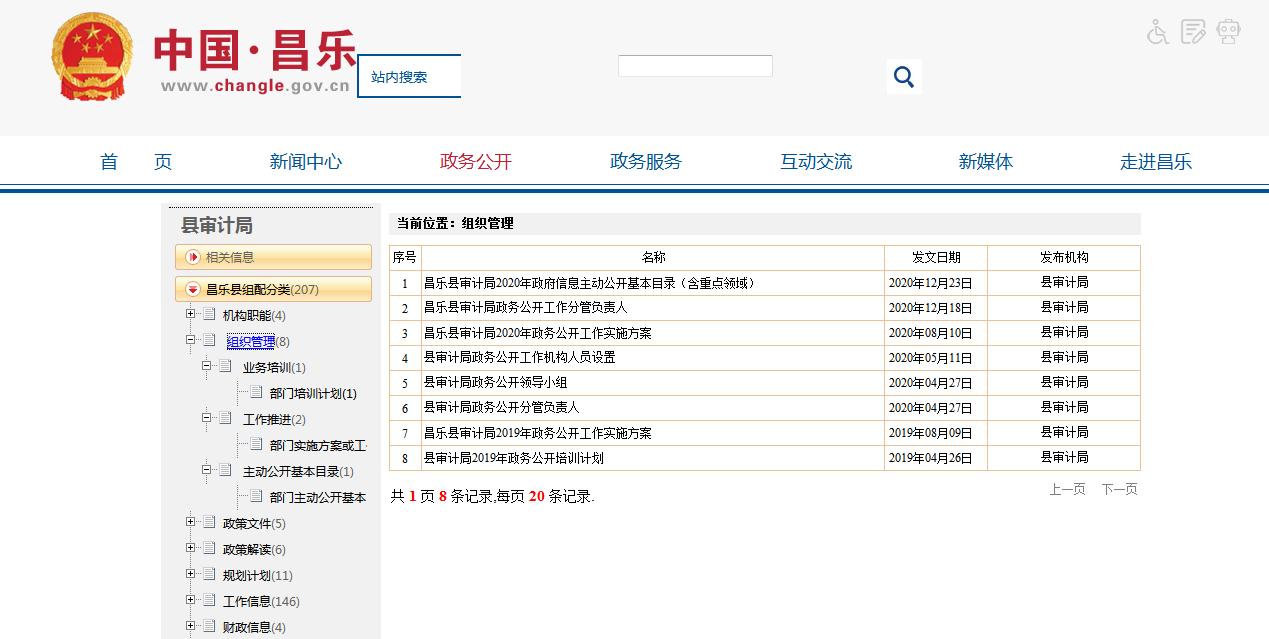The image size is (1269, 639).
Task: Click the red arrow icon beside 相关信息
Action: click(x=193, y=257)
